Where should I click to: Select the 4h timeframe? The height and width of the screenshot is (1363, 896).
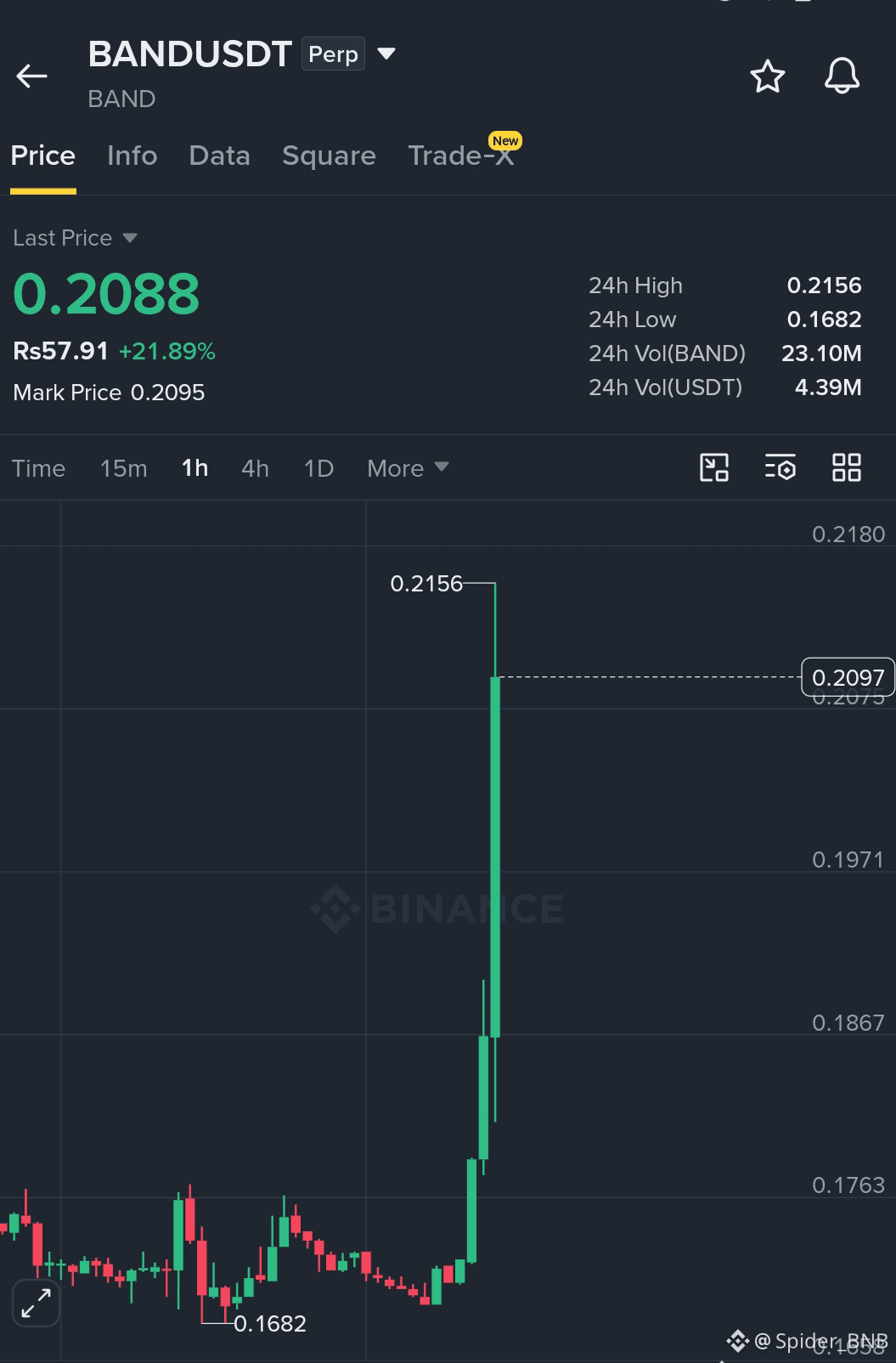pyautogui.click(x=255, y=468)
